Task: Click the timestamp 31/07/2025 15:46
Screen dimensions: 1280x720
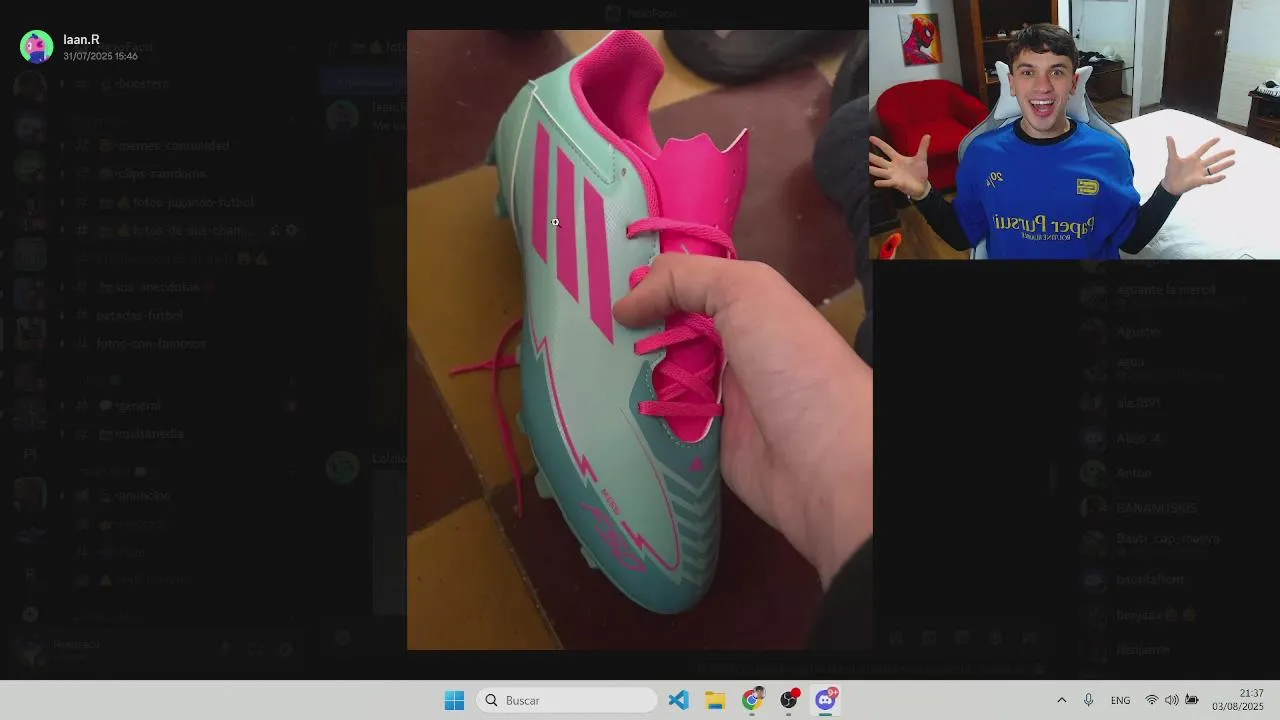Action: tap(100, 56)
